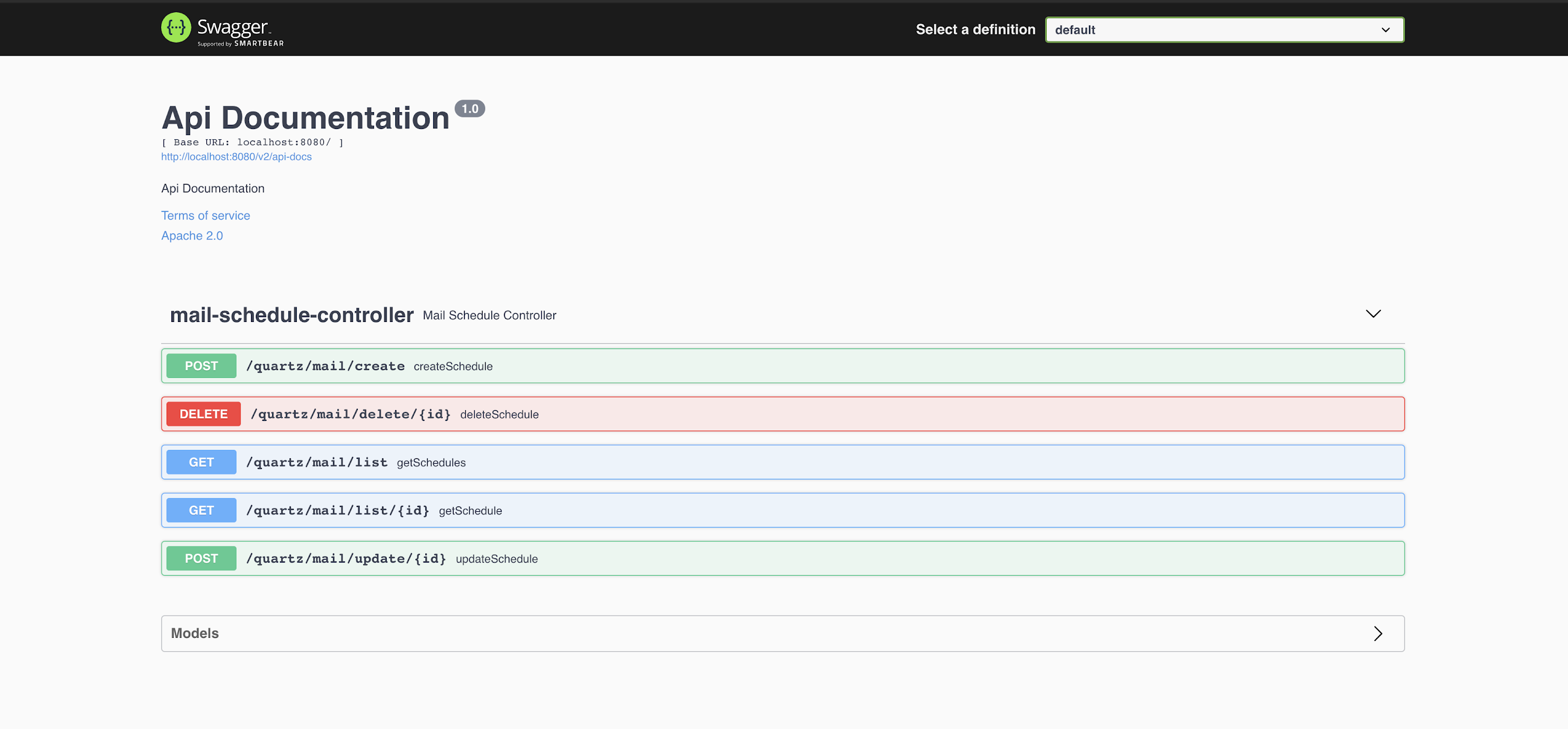Expand the POST /quartz/mail/create operation
The width and height of the screenshot is (1568, 729).
click(x=731, y=366)
